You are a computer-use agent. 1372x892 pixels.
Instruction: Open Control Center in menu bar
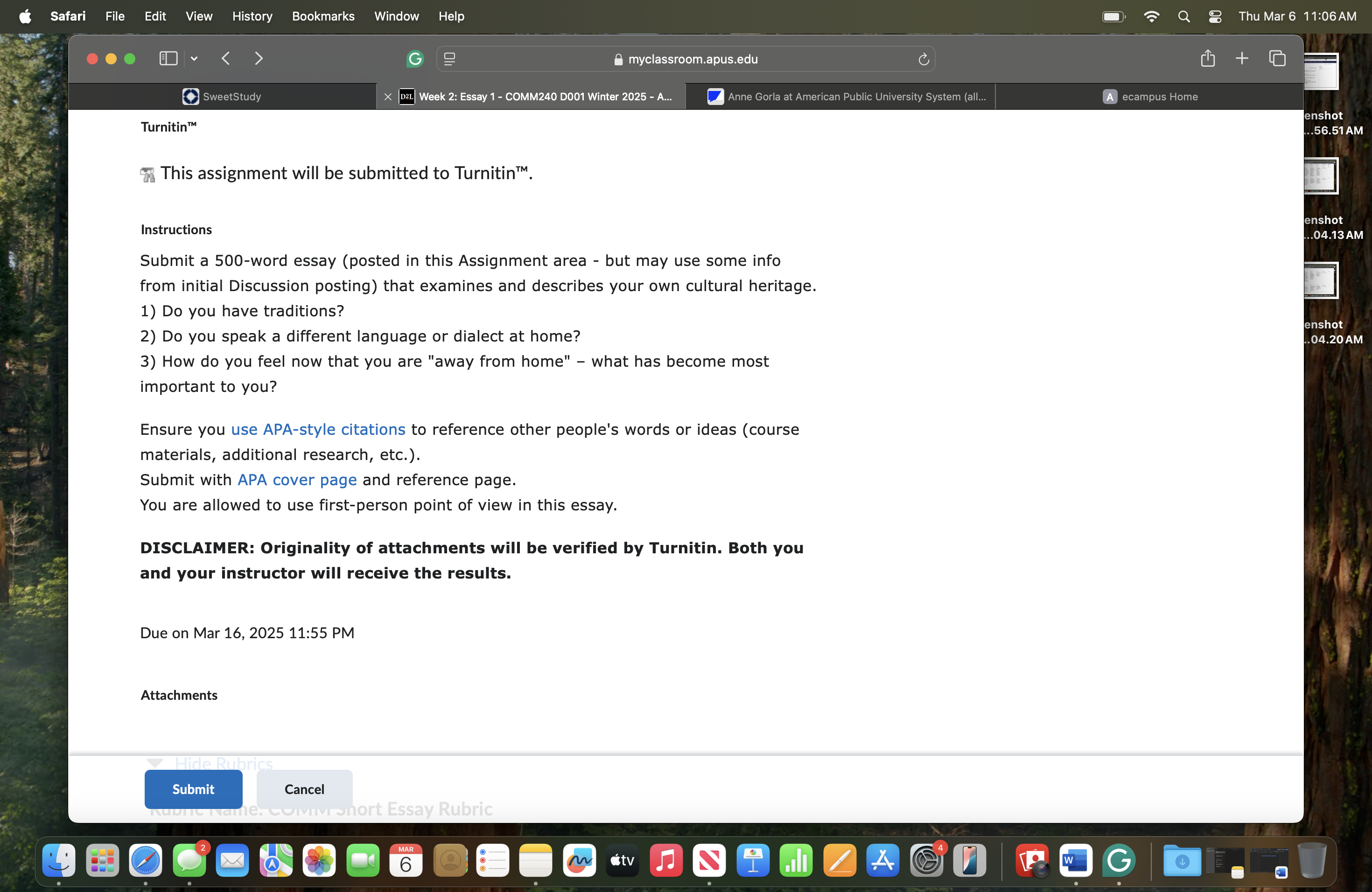click(1215, 16)
